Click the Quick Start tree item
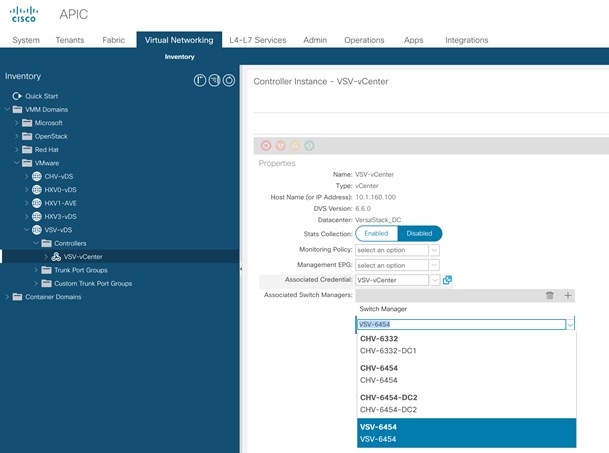 (42, 96)
